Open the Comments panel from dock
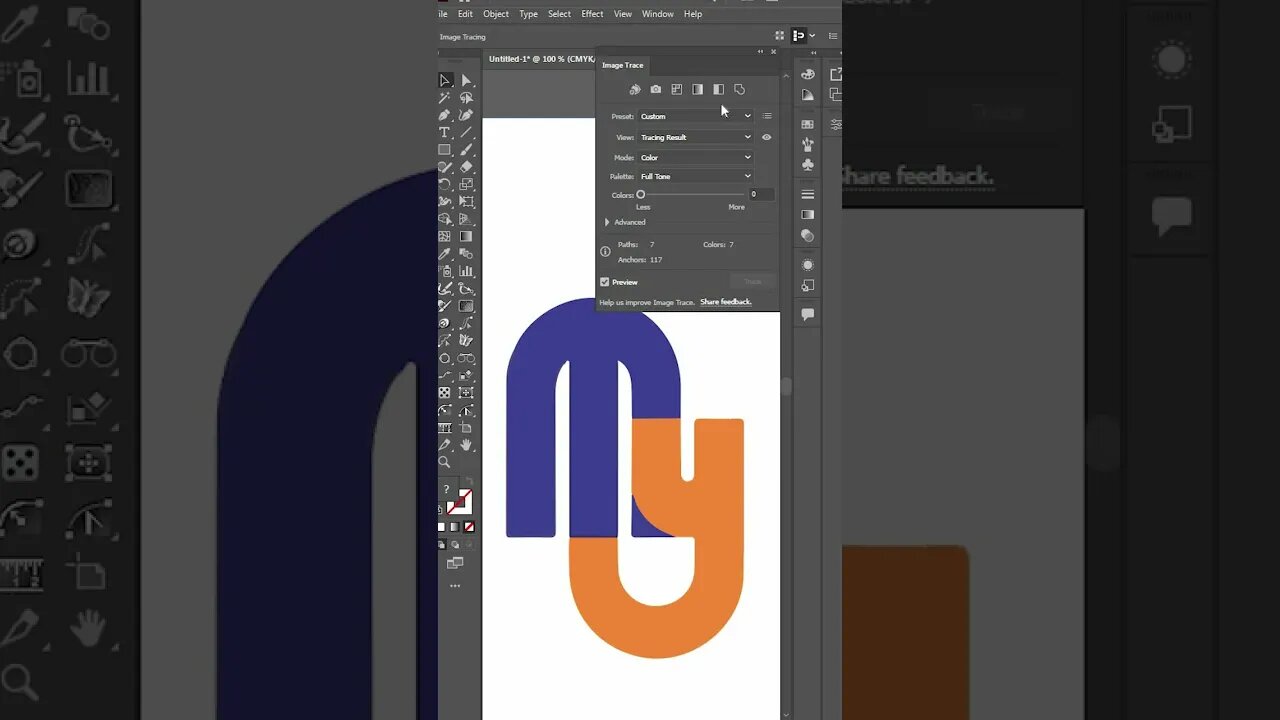Screen dimensions: 1280x720 808,314
